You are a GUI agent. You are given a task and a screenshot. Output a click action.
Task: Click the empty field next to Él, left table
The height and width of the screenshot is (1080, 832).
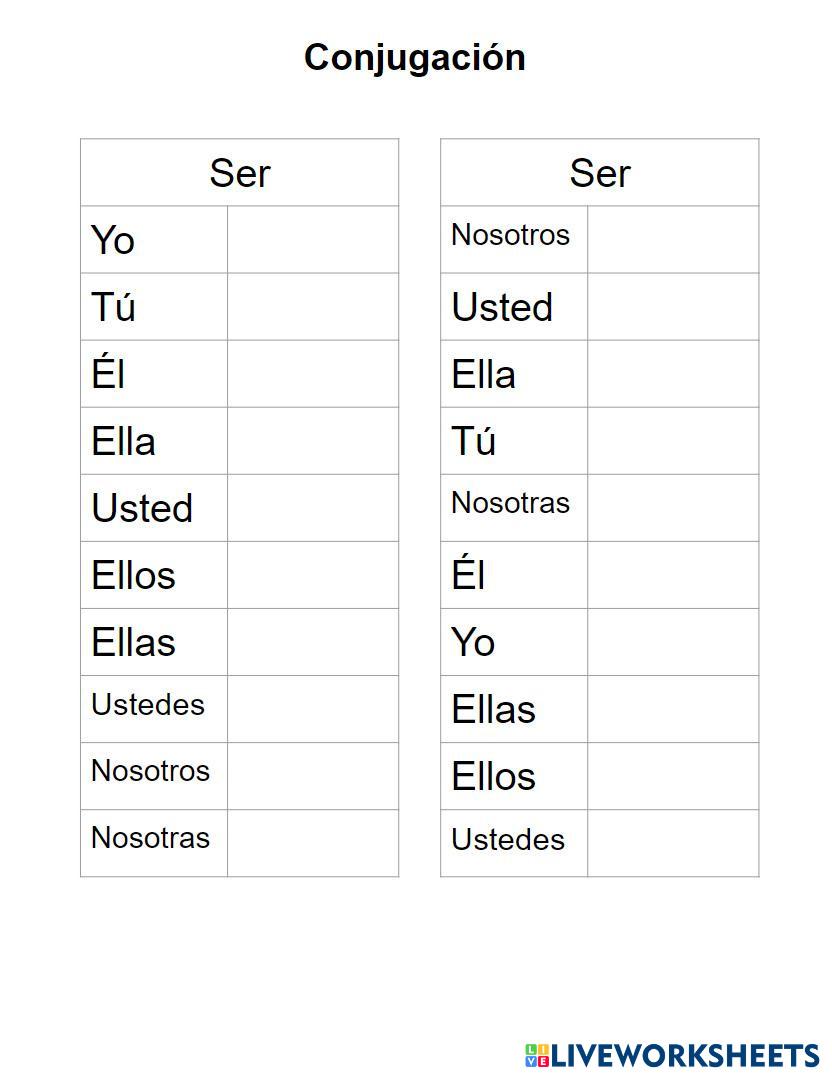(313, 374)
